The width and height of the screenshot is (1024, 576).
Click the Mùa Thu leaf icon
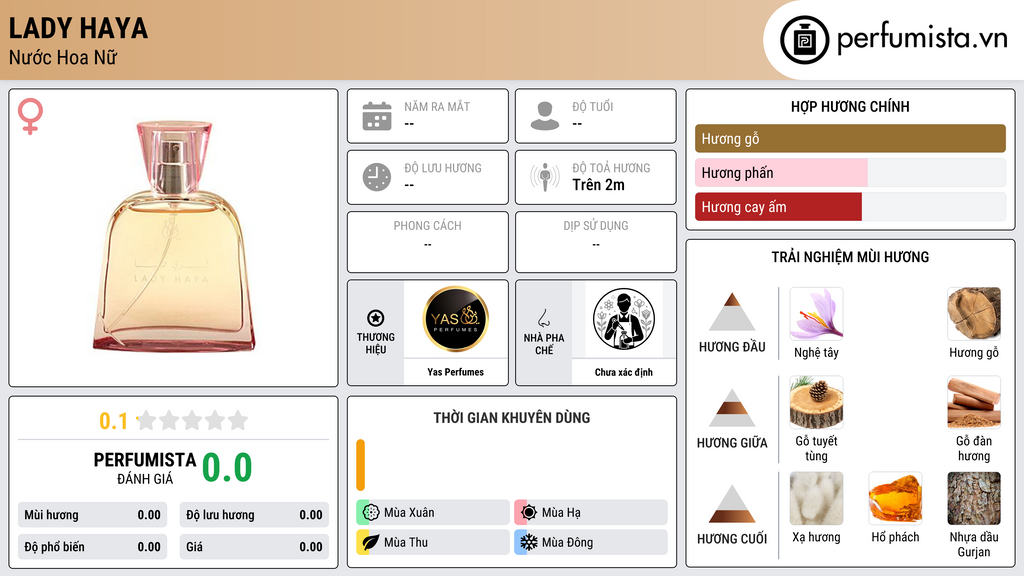coord(371,542)
